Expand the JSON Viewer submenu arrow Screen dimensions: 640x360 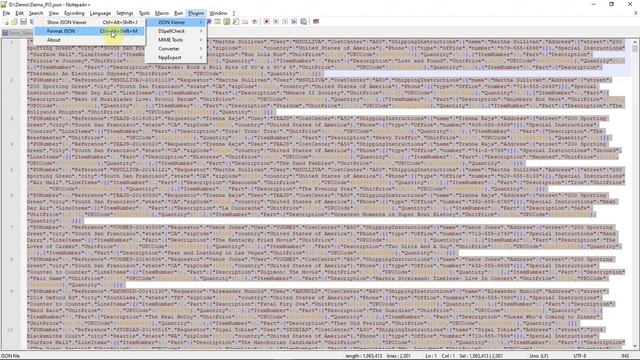(x=201, y=22)
